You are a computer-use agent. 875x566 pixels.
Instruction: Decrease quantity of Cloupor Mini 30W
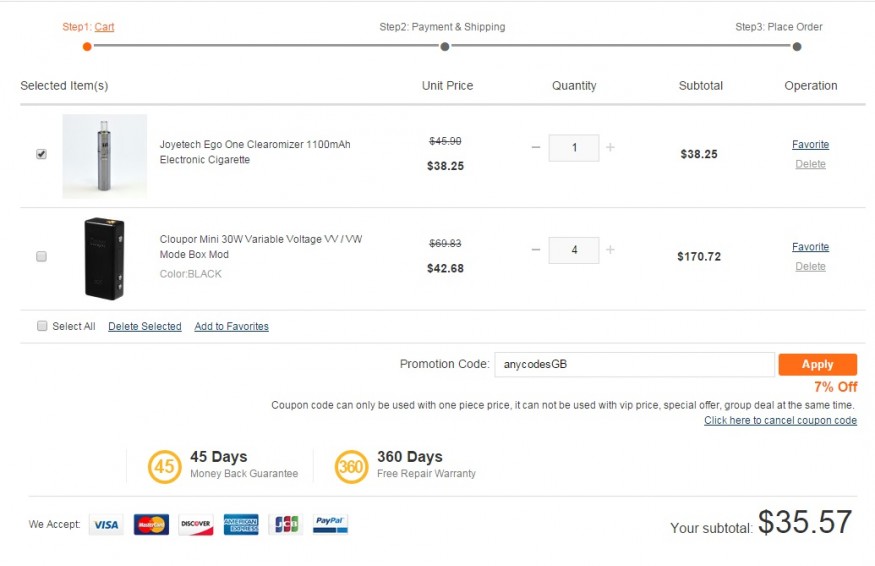(x=536, y=250)
